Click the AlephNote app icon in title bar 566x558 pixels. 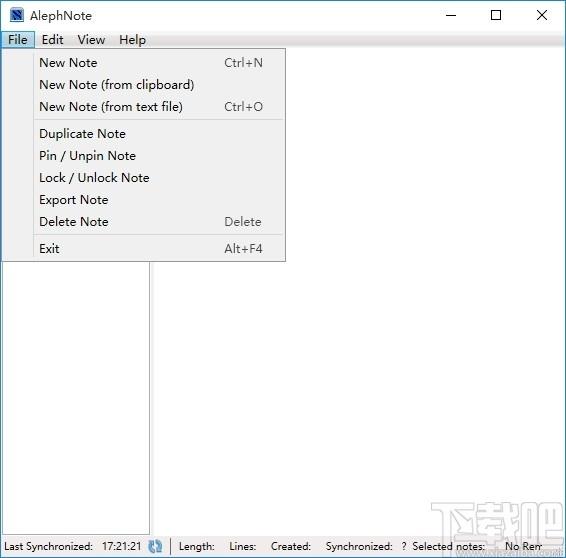17,15
